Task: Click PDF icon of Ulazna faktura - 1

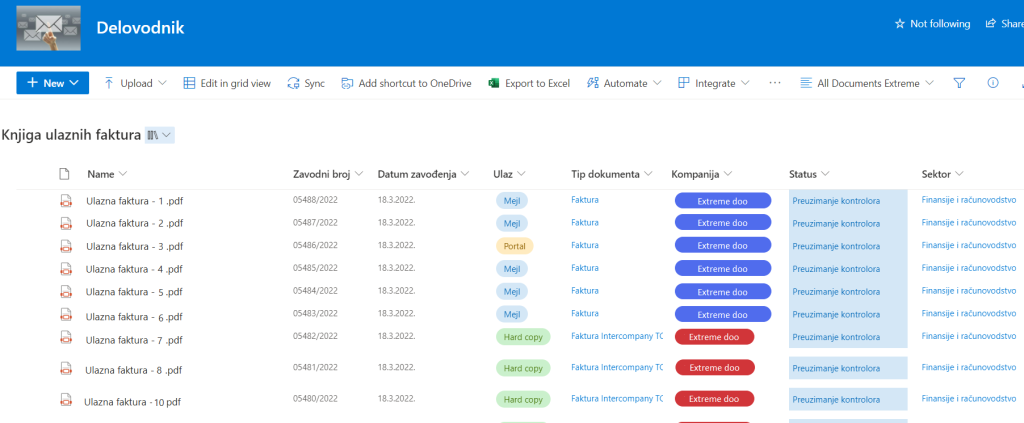Action: point(66,200)
